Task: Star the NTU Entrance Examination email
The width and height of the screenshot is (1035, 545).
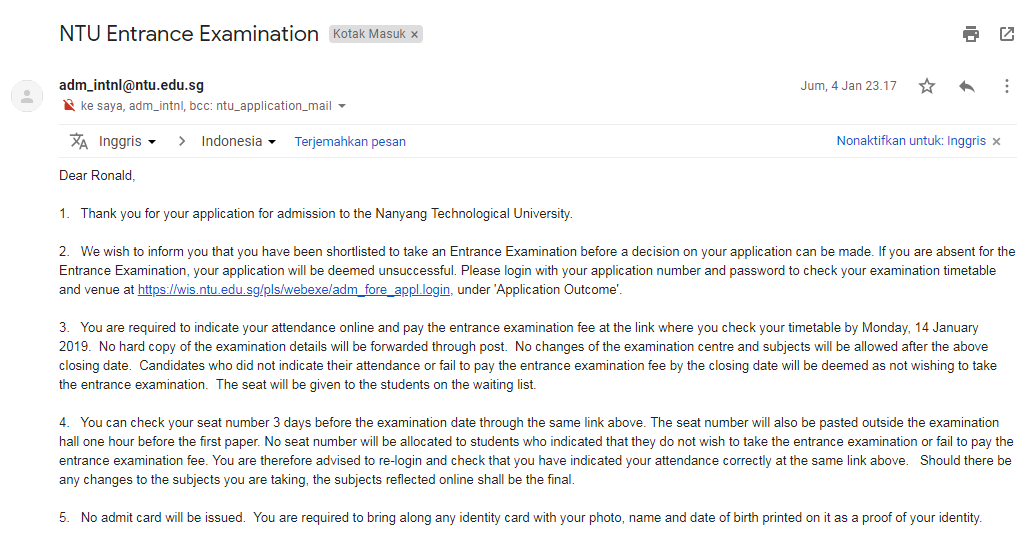Action: pyautogui.click(x=927, y=86)
